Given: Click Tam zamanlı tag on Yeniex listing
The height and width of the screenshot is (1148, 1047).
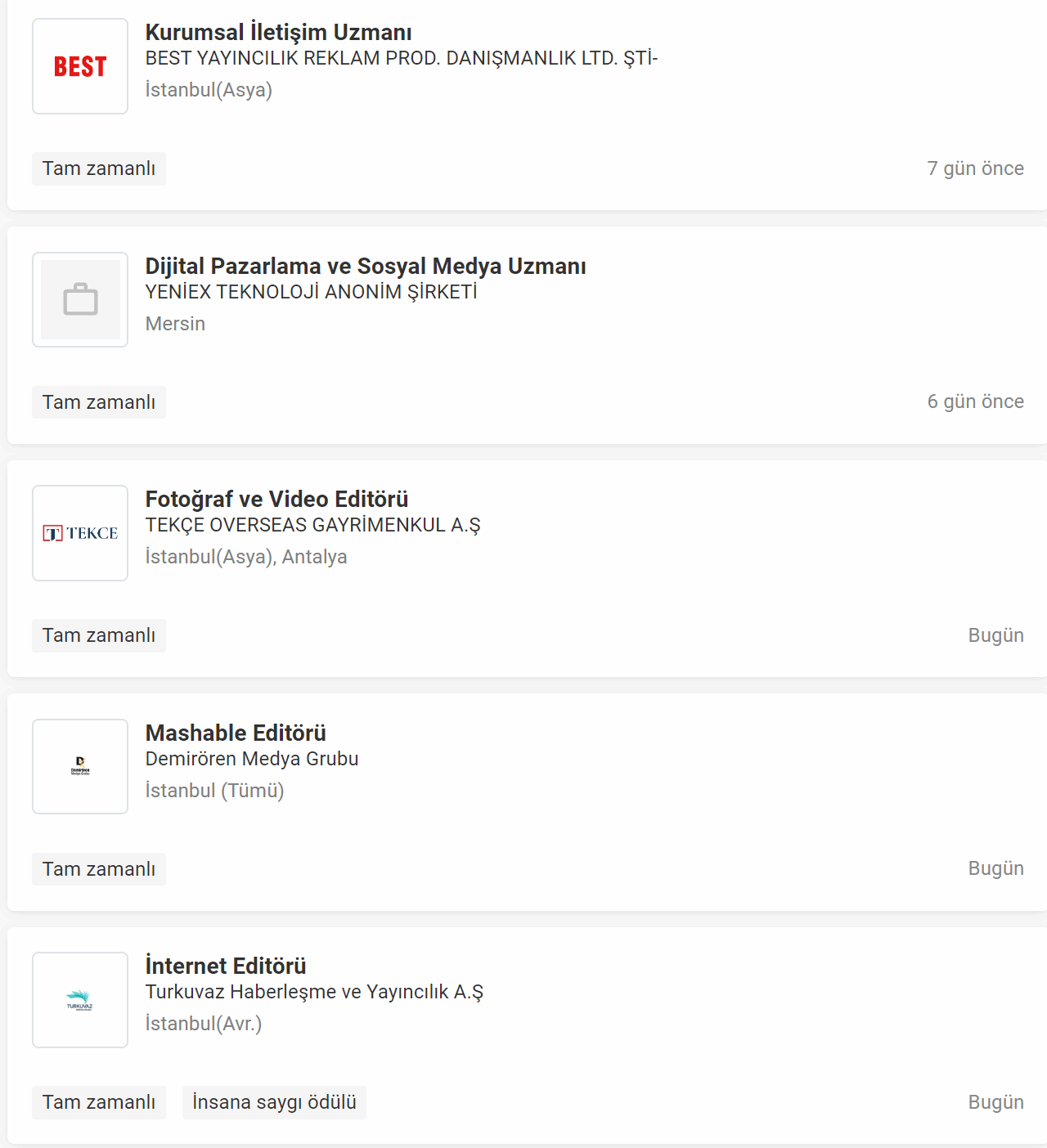Looking at the screenshot, I should click(x=99, y=402).
